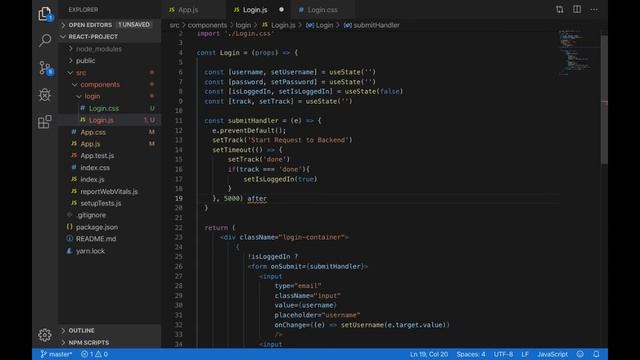
Task: Click 'setIsLoggedIn(true)' on line 17
Action: [x=280, y=179]
